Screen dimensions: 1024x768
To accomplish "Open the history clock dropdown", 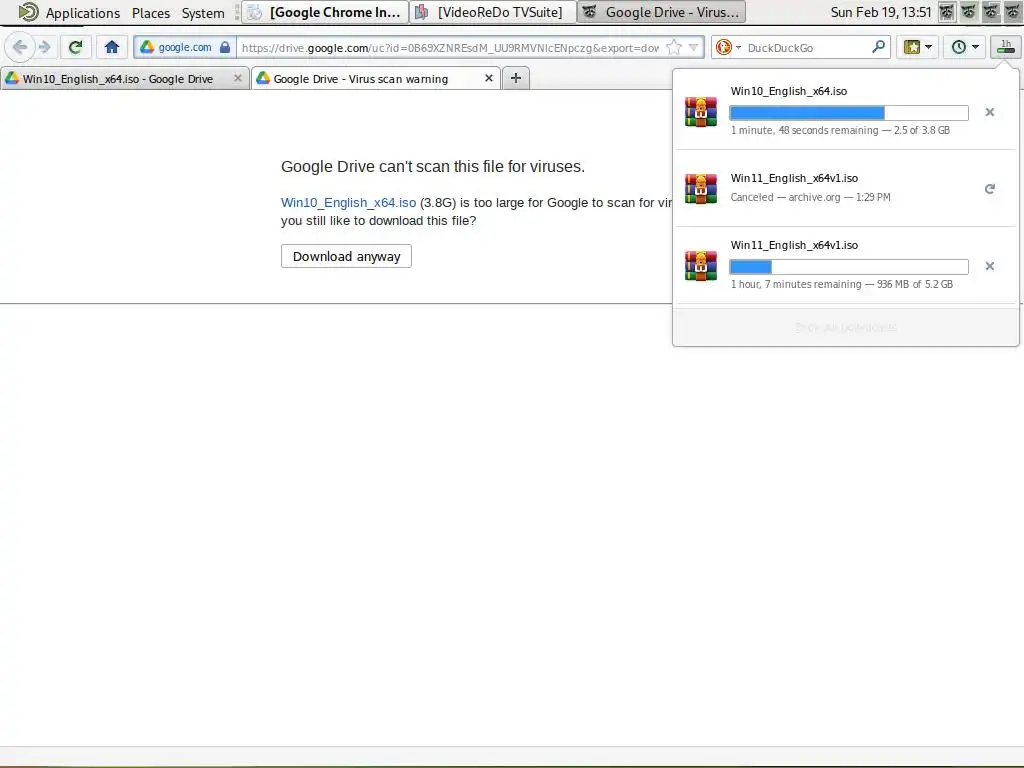I will point(965,47).
